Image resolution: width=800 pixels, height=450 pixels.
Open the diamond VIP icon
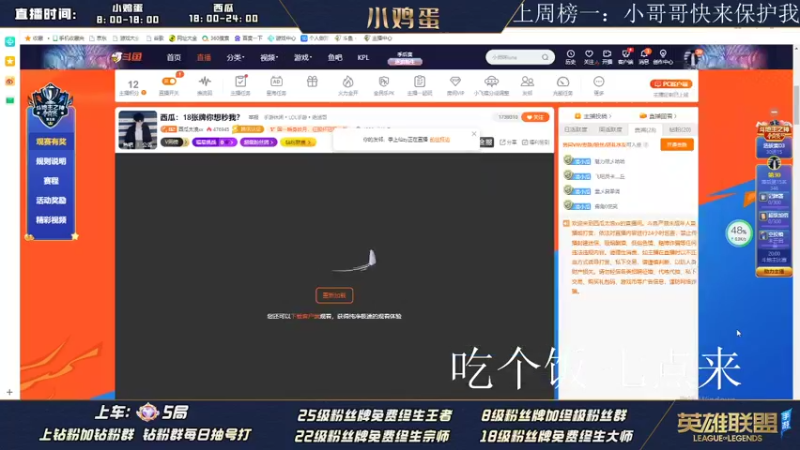point(455,81)
